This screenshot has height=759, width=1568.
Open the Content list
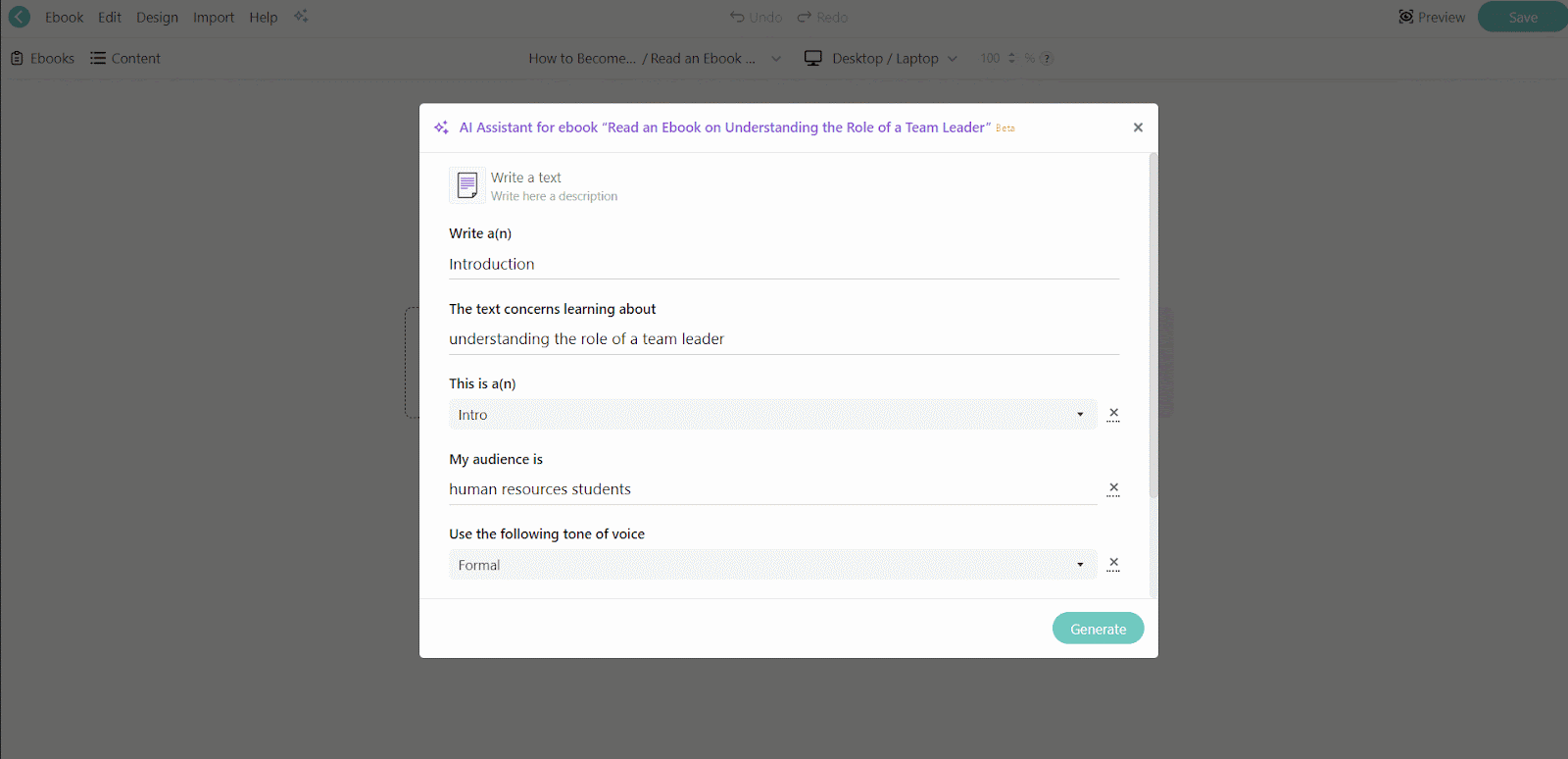[125, 59]
